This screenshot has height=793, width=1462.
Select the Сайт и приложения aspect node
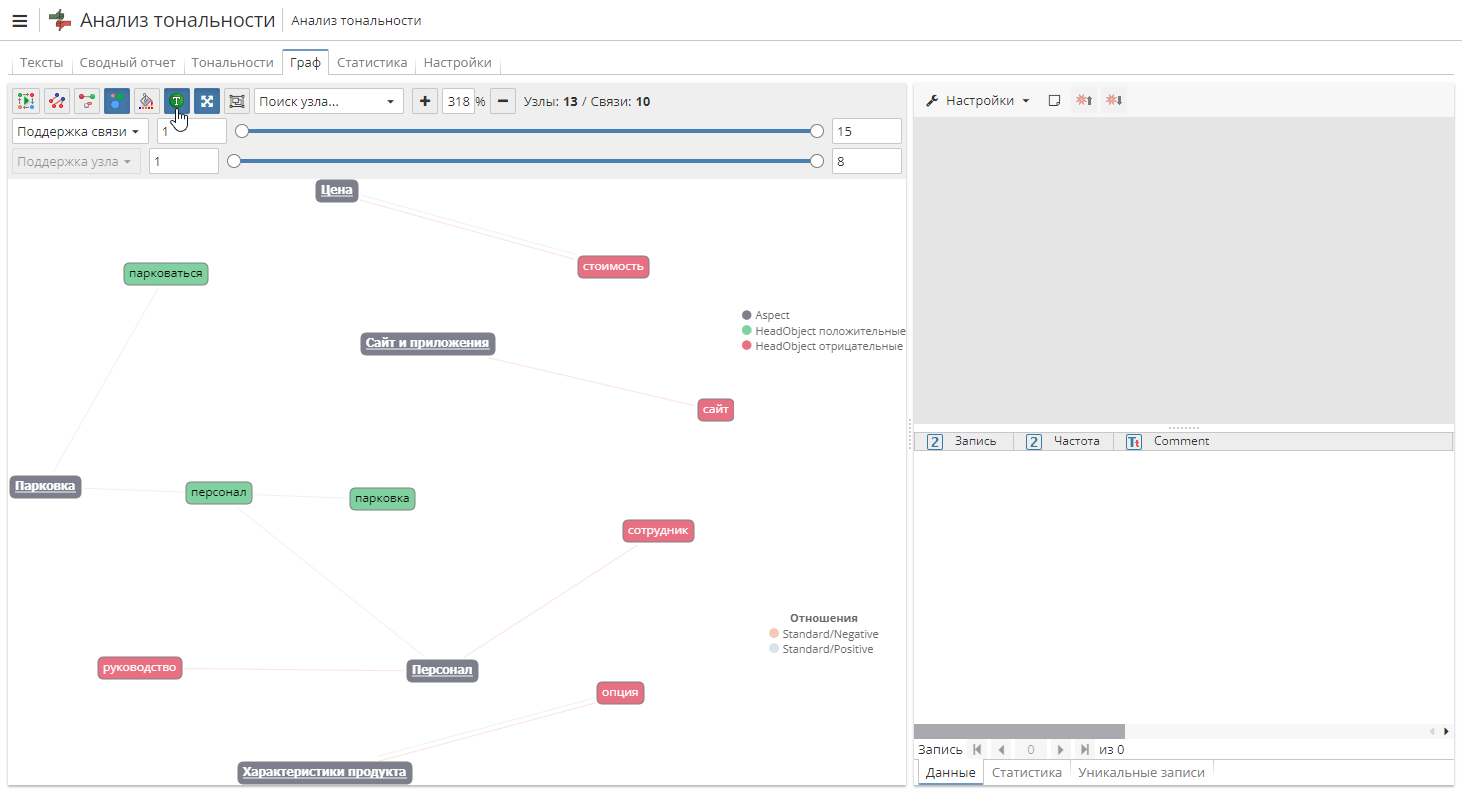tap(428, 343)
